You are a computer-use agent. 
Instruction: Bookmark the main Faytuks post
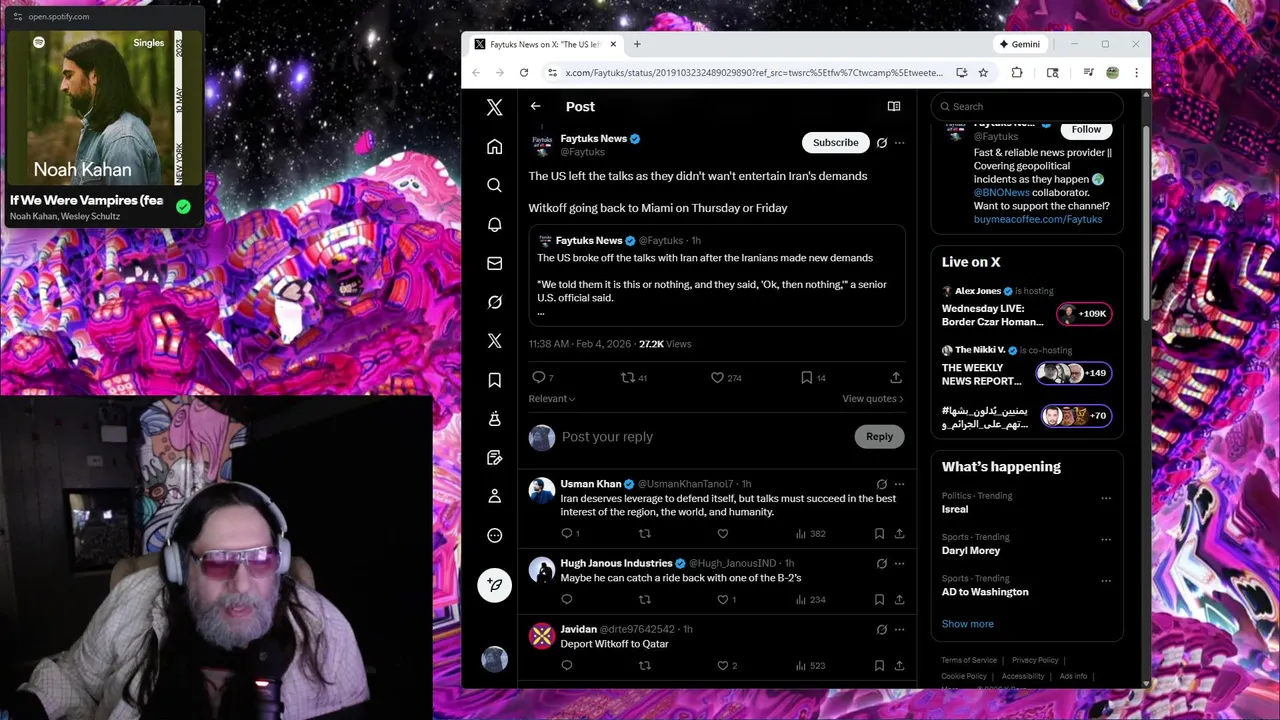806,377
